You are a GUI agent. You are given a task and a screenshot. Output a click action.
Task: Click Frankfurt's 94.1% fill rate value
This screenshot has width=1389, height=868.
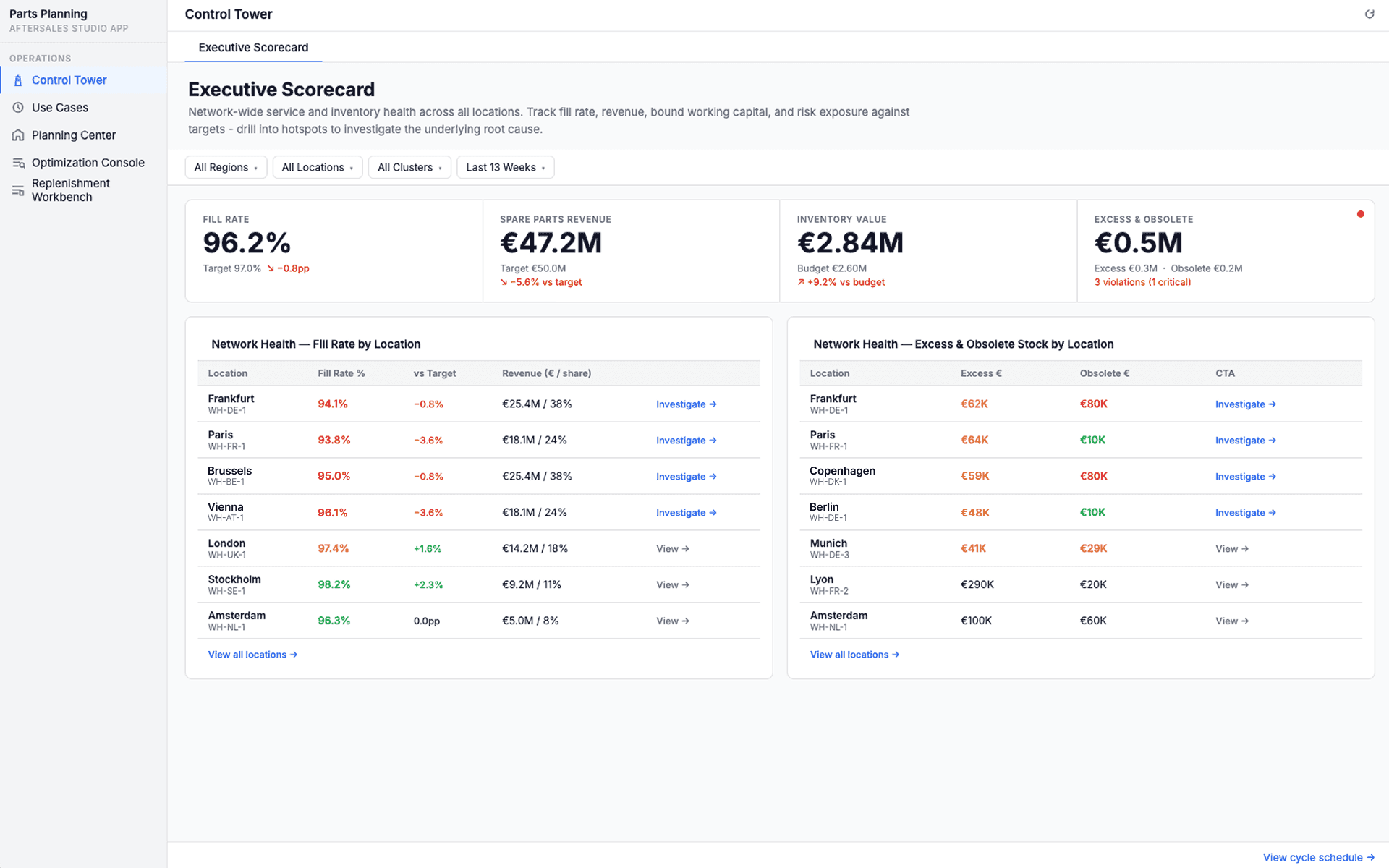click(333, 404)
